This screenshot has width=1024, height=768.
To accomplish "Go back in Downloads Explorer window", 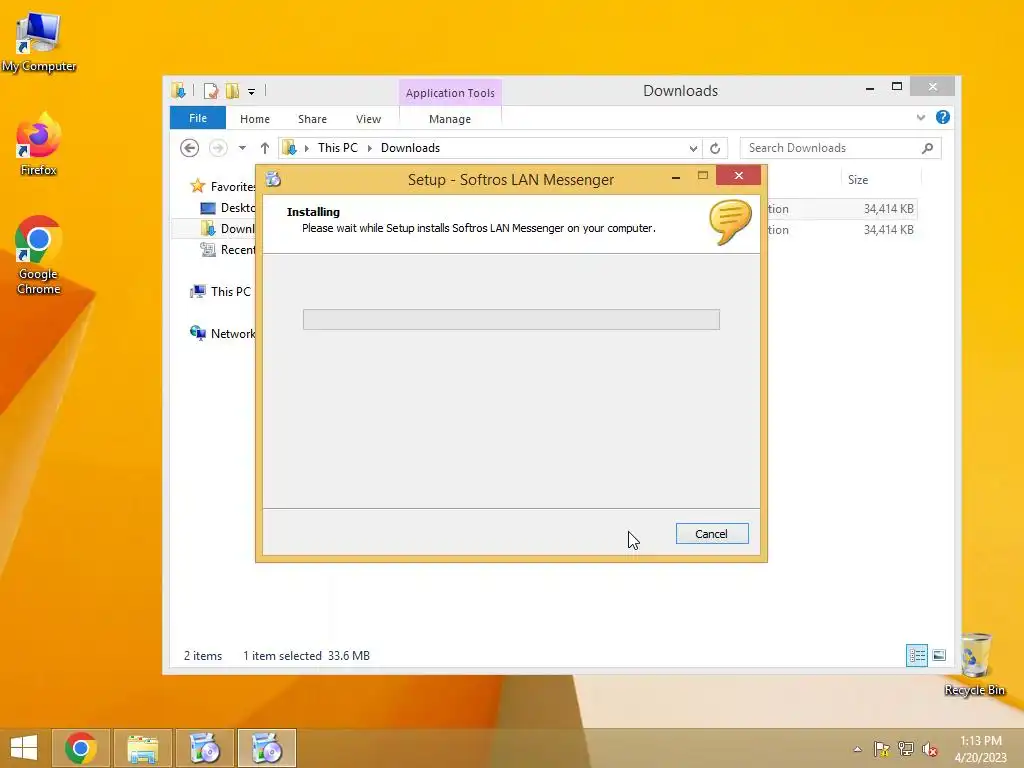I will pos(189,148).
